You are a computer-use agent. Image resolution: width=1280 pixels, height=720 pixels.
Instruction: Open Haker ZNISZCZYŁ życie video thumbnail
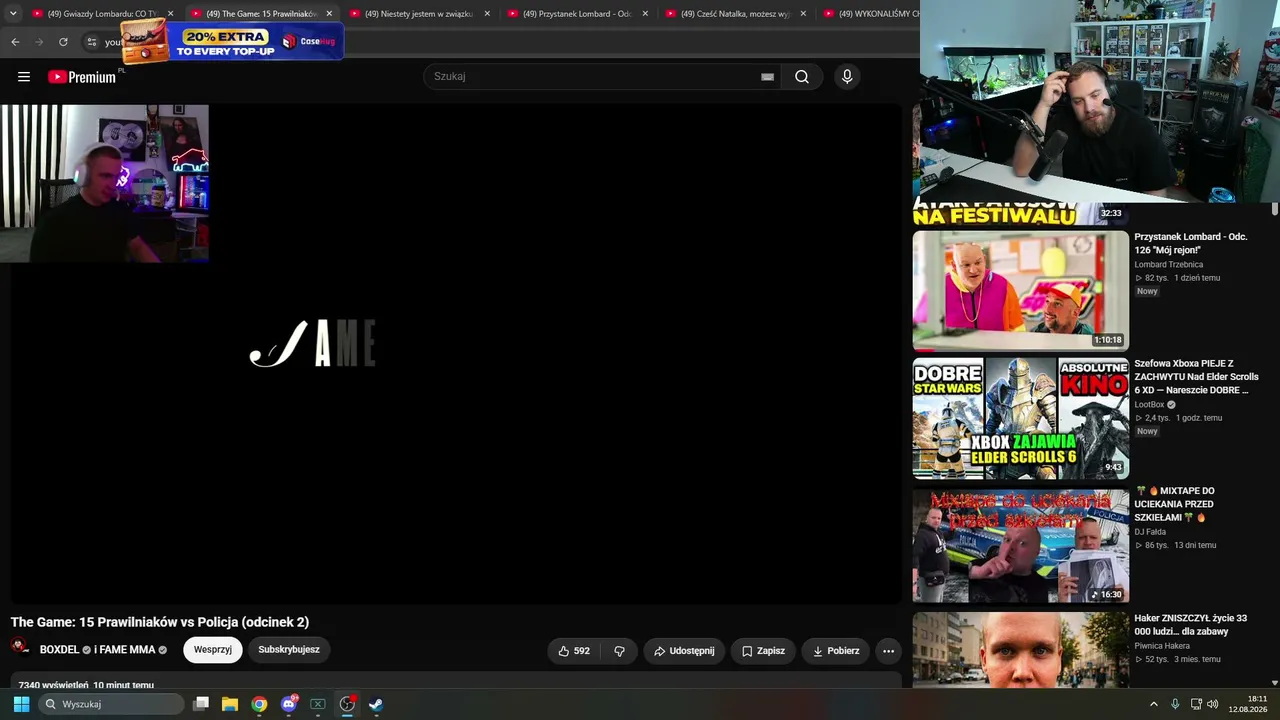(1021, 650)
